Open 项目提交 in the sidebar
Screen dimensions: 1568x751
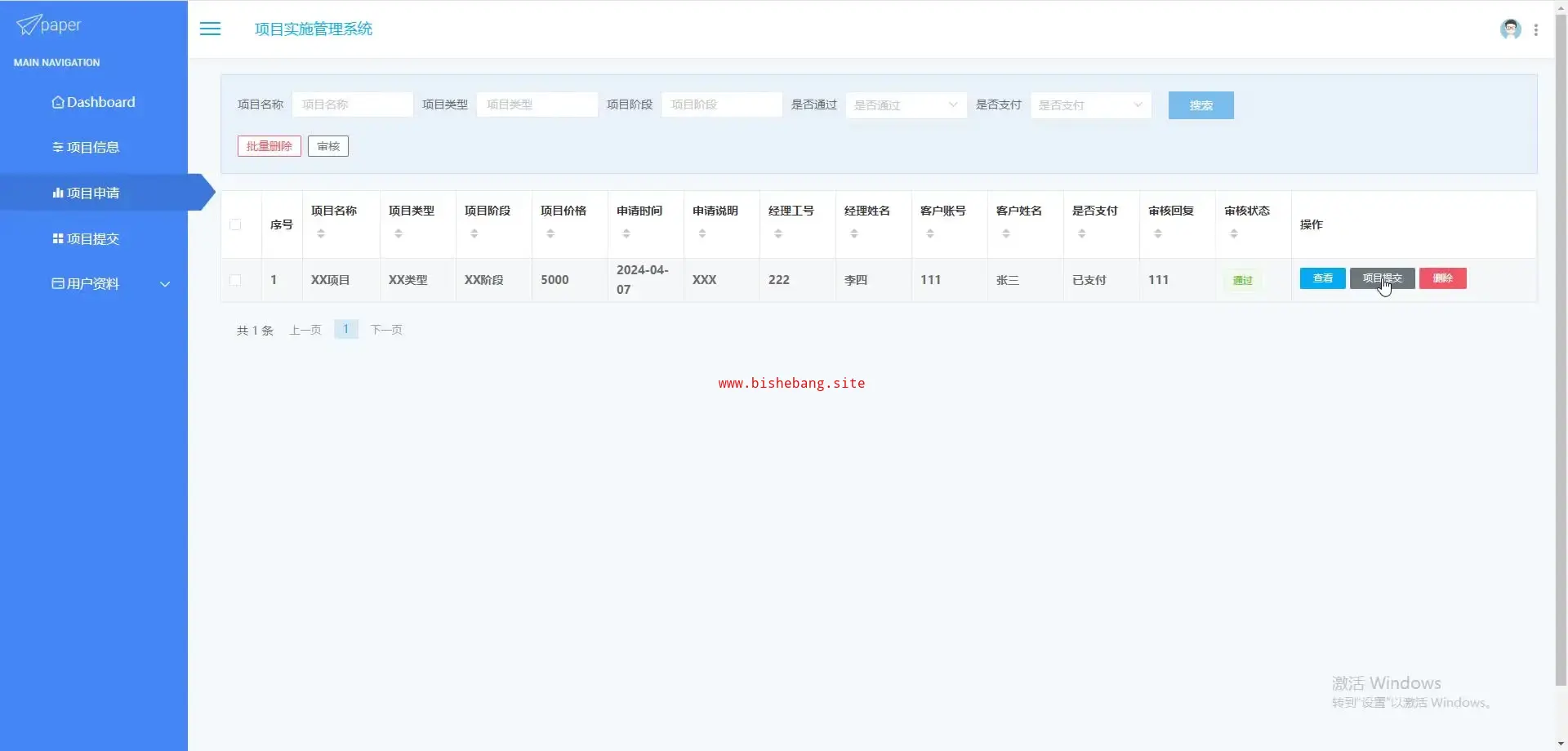tap(86, 239)
